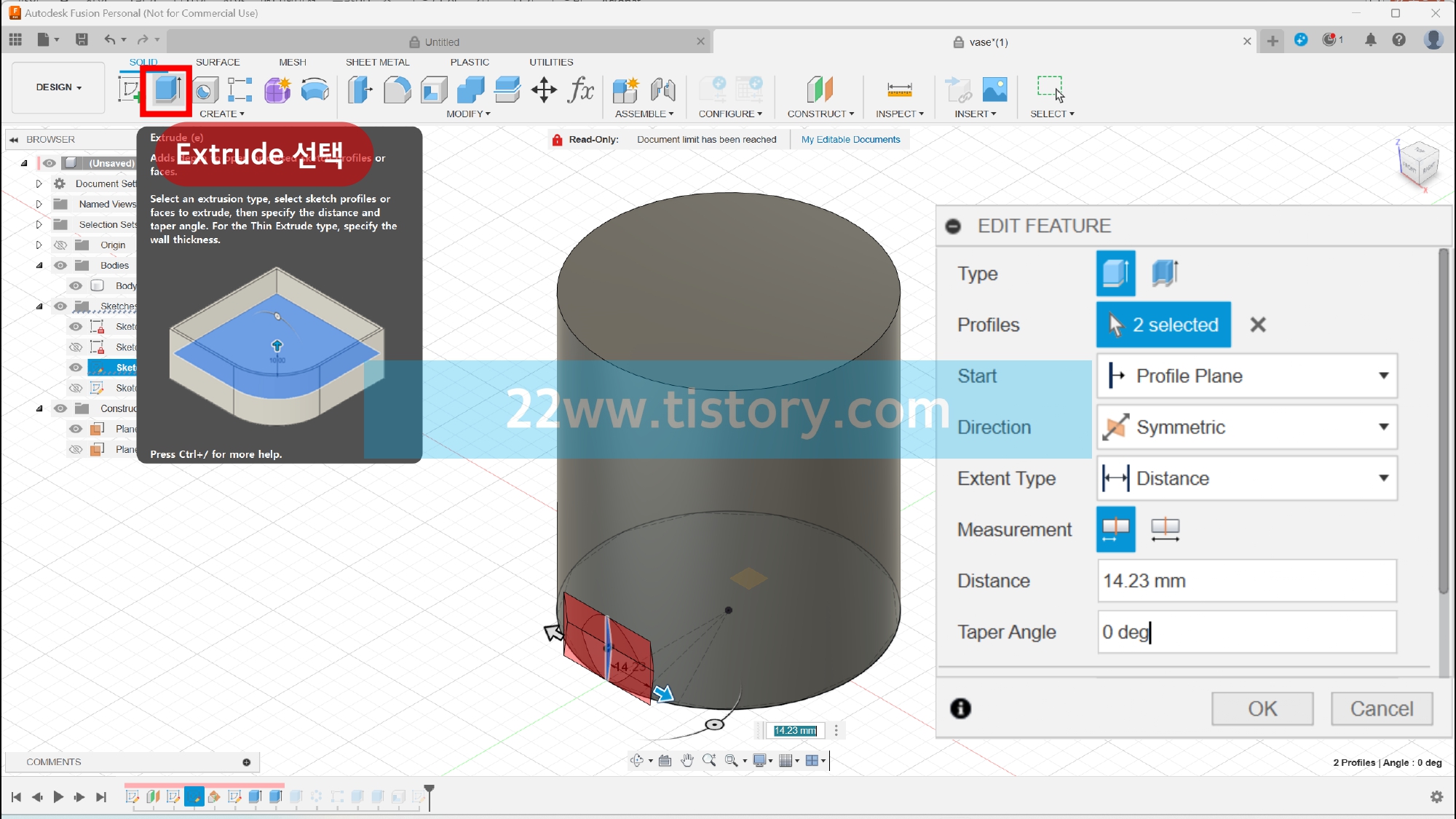Viewport: 1456px width, 819px height.
Task: Open the Direction Symmetric dropdown
Action: (1246, 427)
